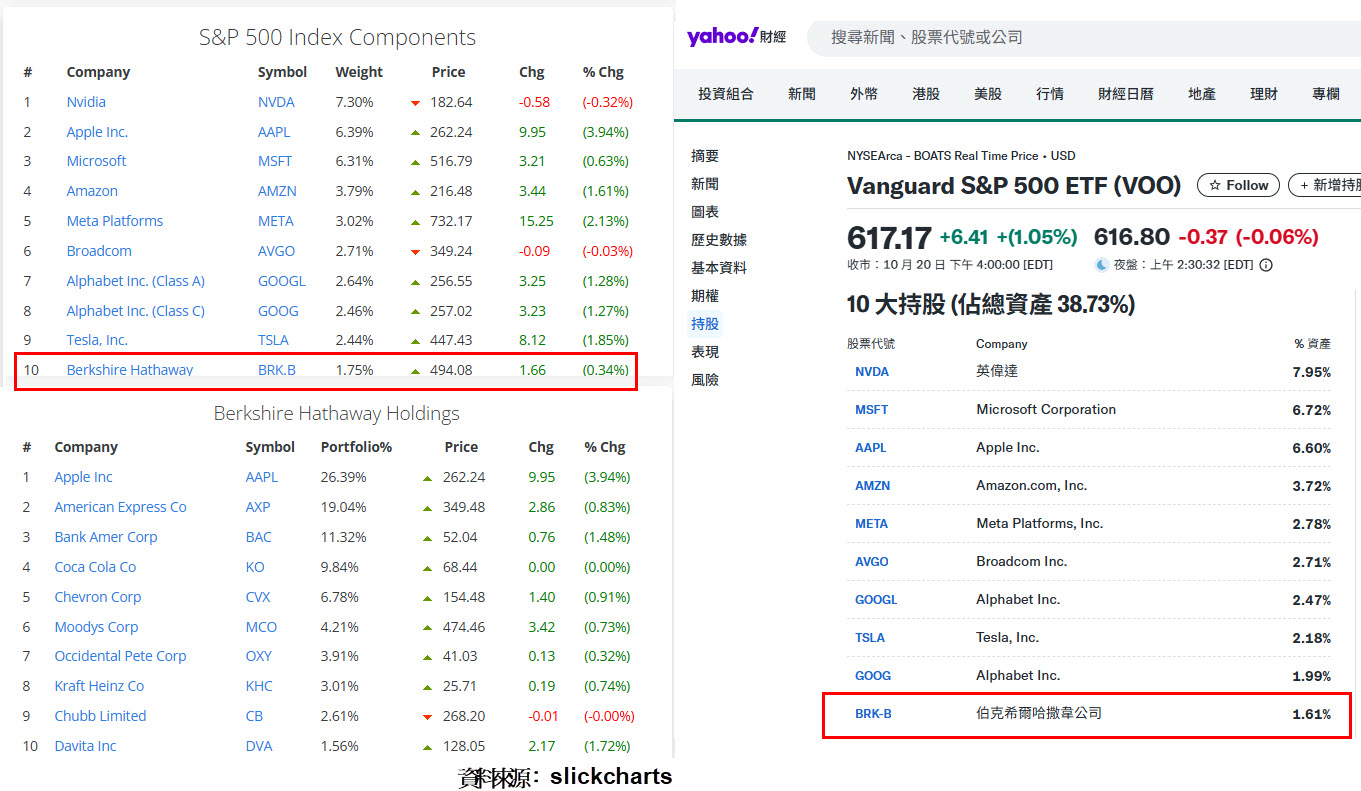Click the star icon inside the Follow button
Image resolution: width=1361 pixels, height=791 pixels.
click(x=1215, y=185)
